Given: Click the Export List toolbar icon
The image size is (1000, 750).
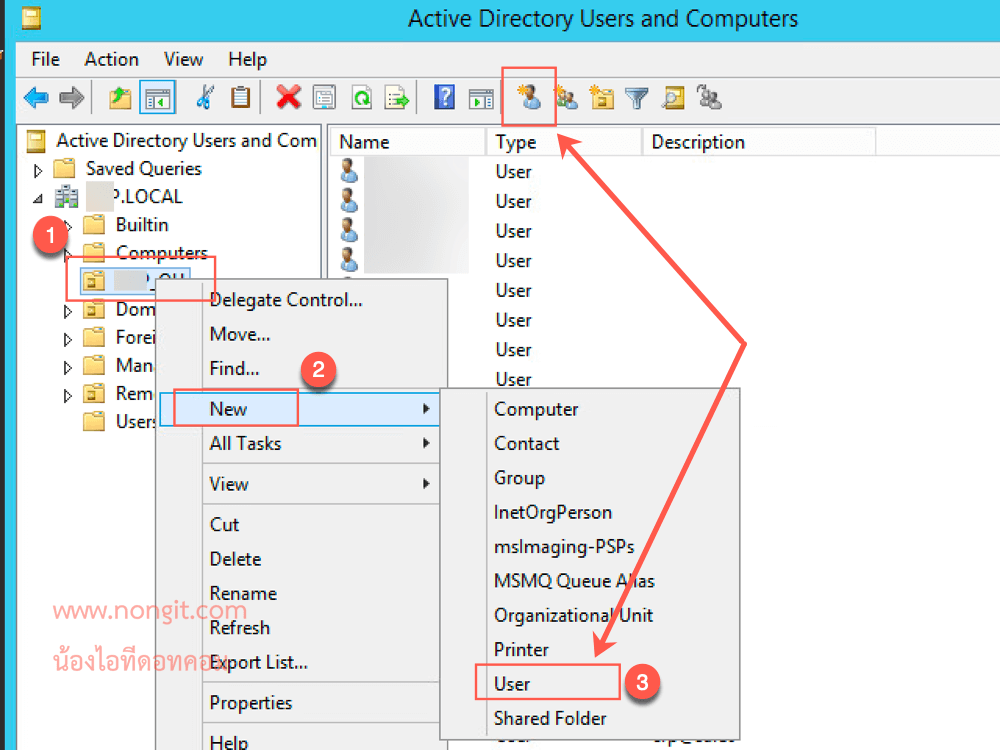Looking at the screenshot, I should pos(397,97).
